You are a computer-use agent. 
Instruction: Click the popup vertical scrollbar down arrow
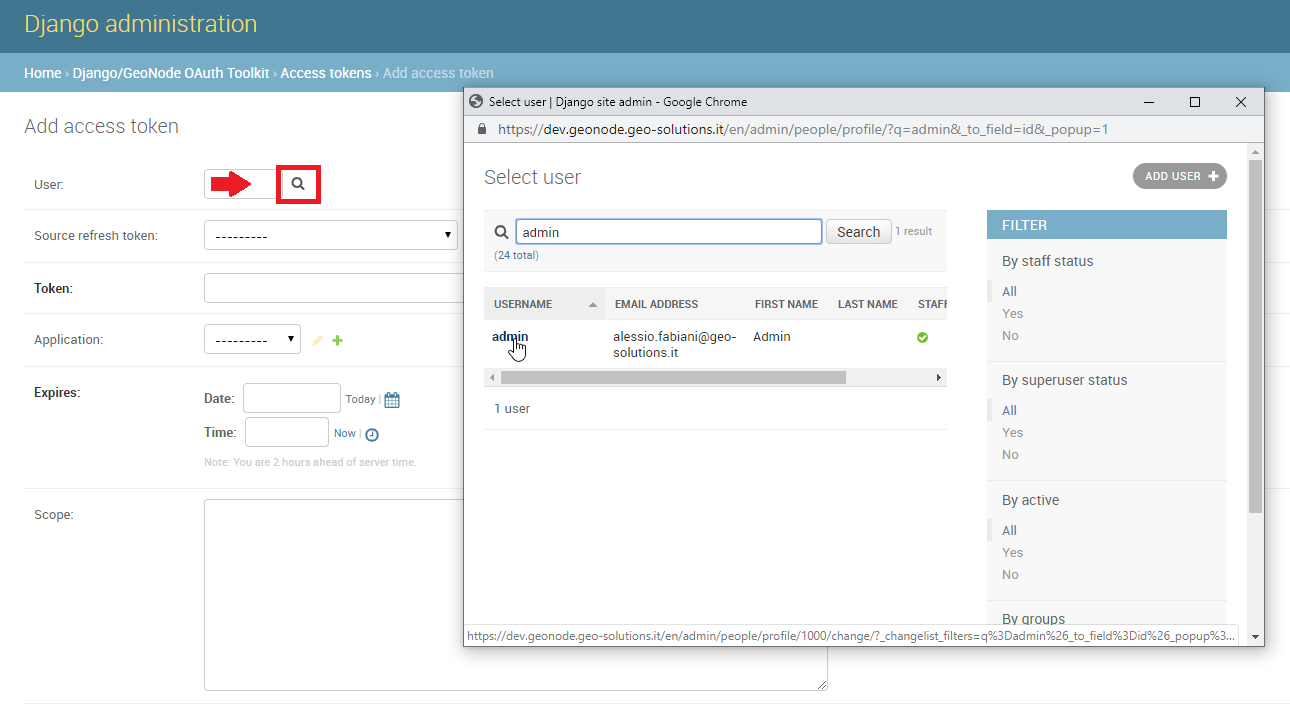(x=1256, y=637)
